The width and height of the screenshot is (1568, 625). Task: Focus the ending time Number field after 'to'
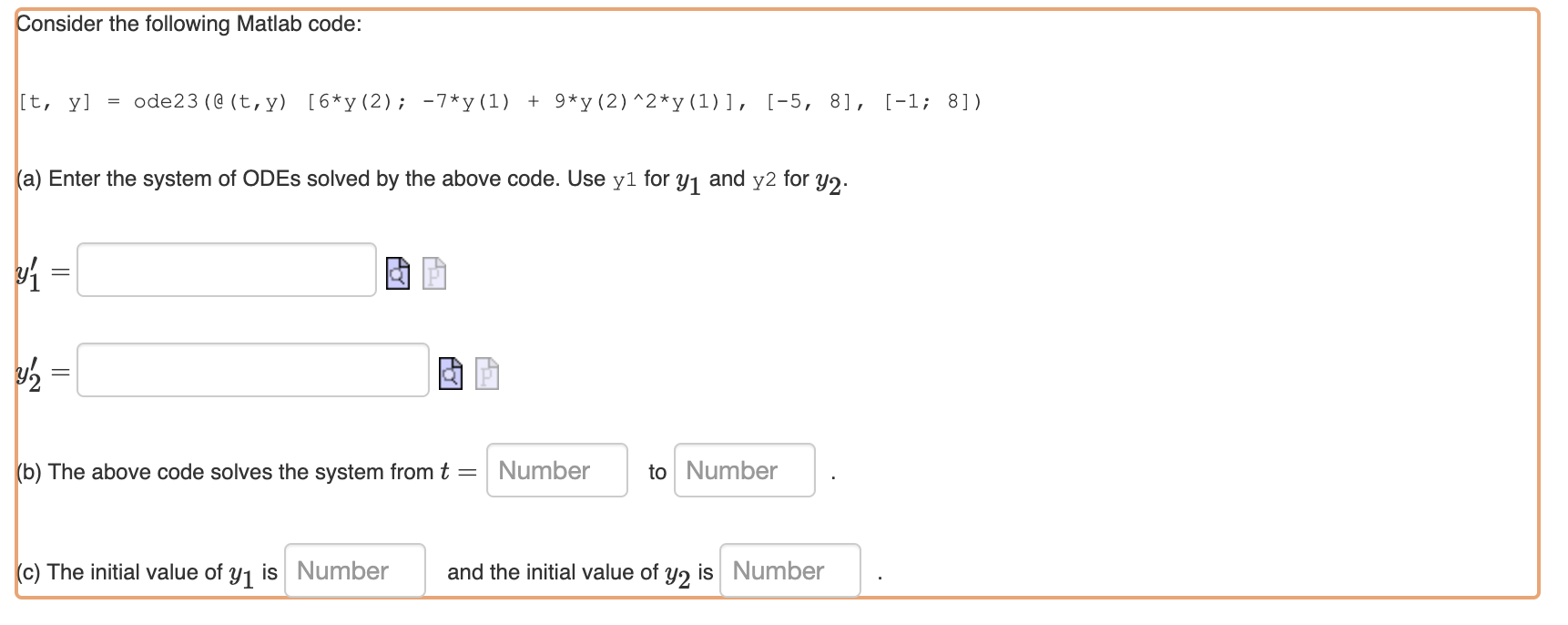coord(744,470)
